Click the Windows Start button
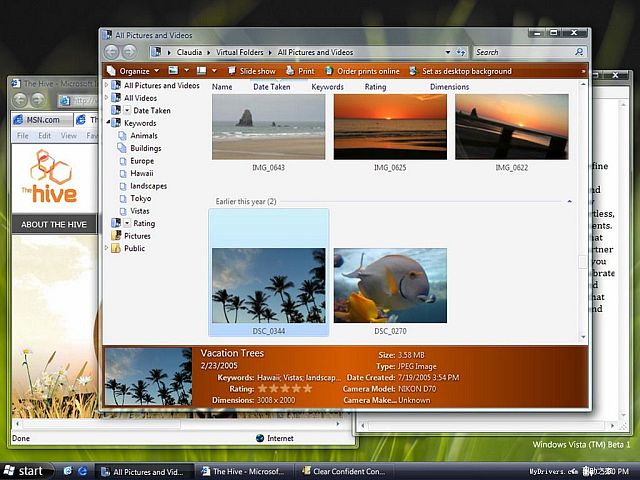Viewport: 640px width, 480px height. (23, 471)
